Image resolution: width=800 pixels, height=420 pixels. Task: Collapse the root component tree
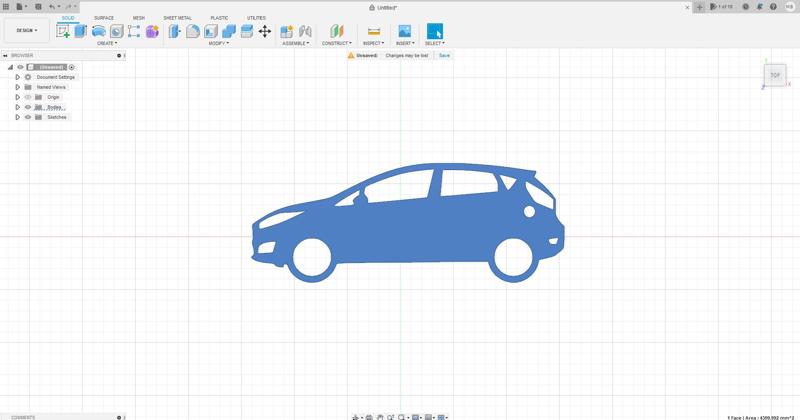coord(10,67)
